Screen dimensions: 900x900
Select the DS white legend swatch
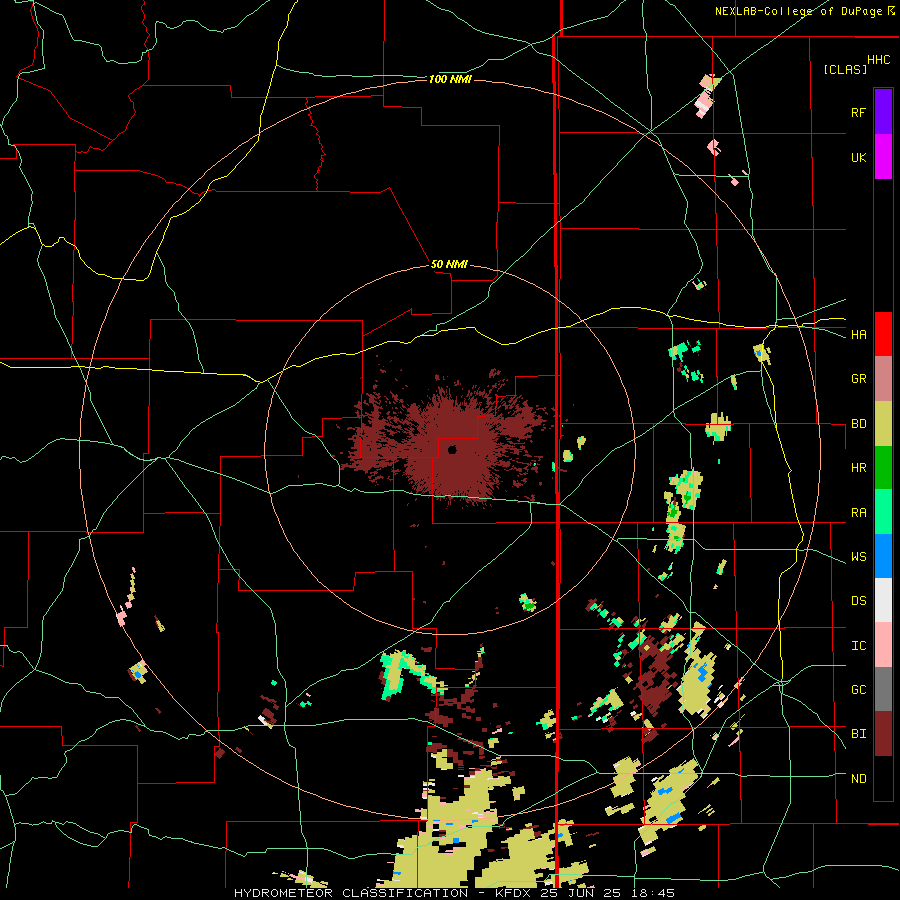click(x=883, y=600)
